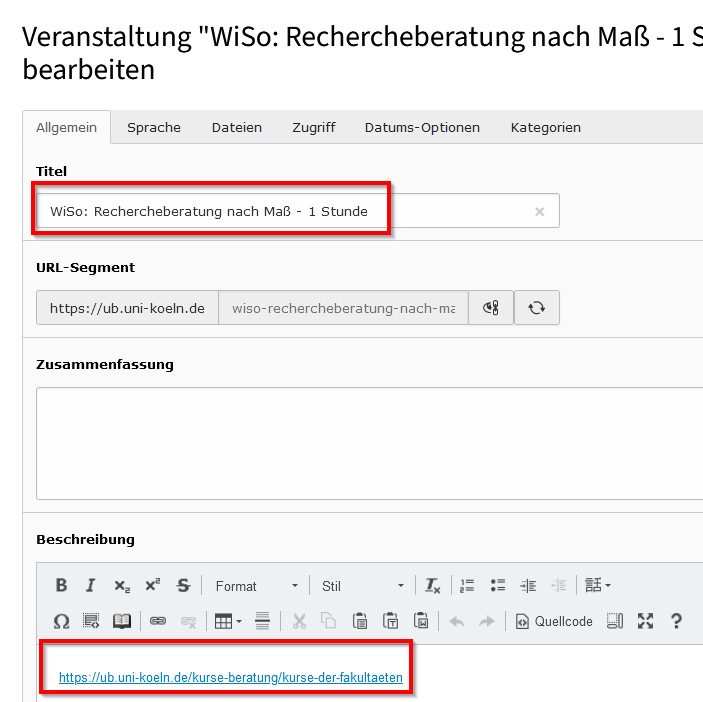The image size is (703, 702).
Task: Open the table insert dropdown
Action: tap(228, 621)
